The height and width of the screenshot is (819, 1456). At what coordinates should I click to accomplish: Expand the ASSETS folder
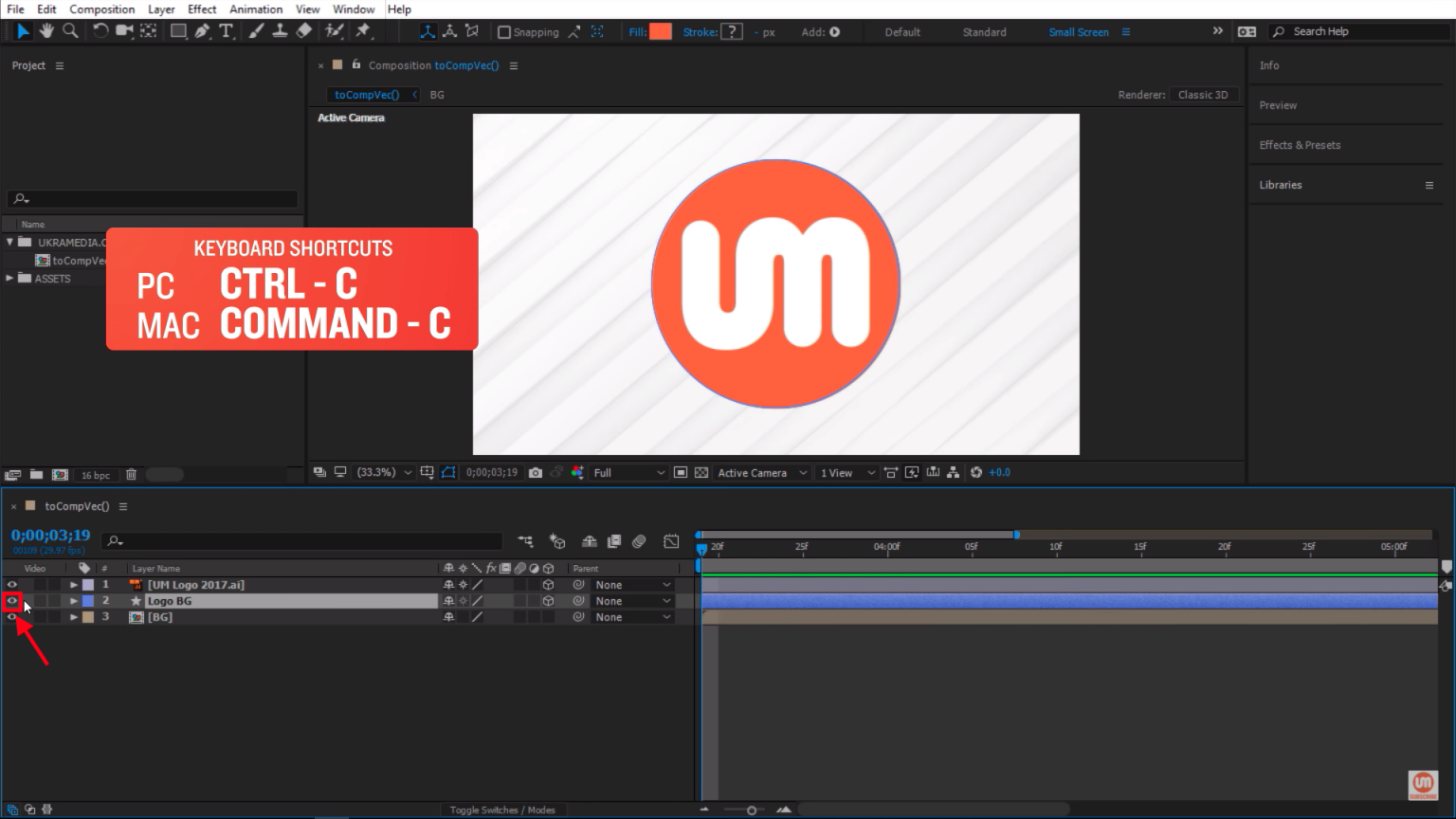(x=9, y=279)
